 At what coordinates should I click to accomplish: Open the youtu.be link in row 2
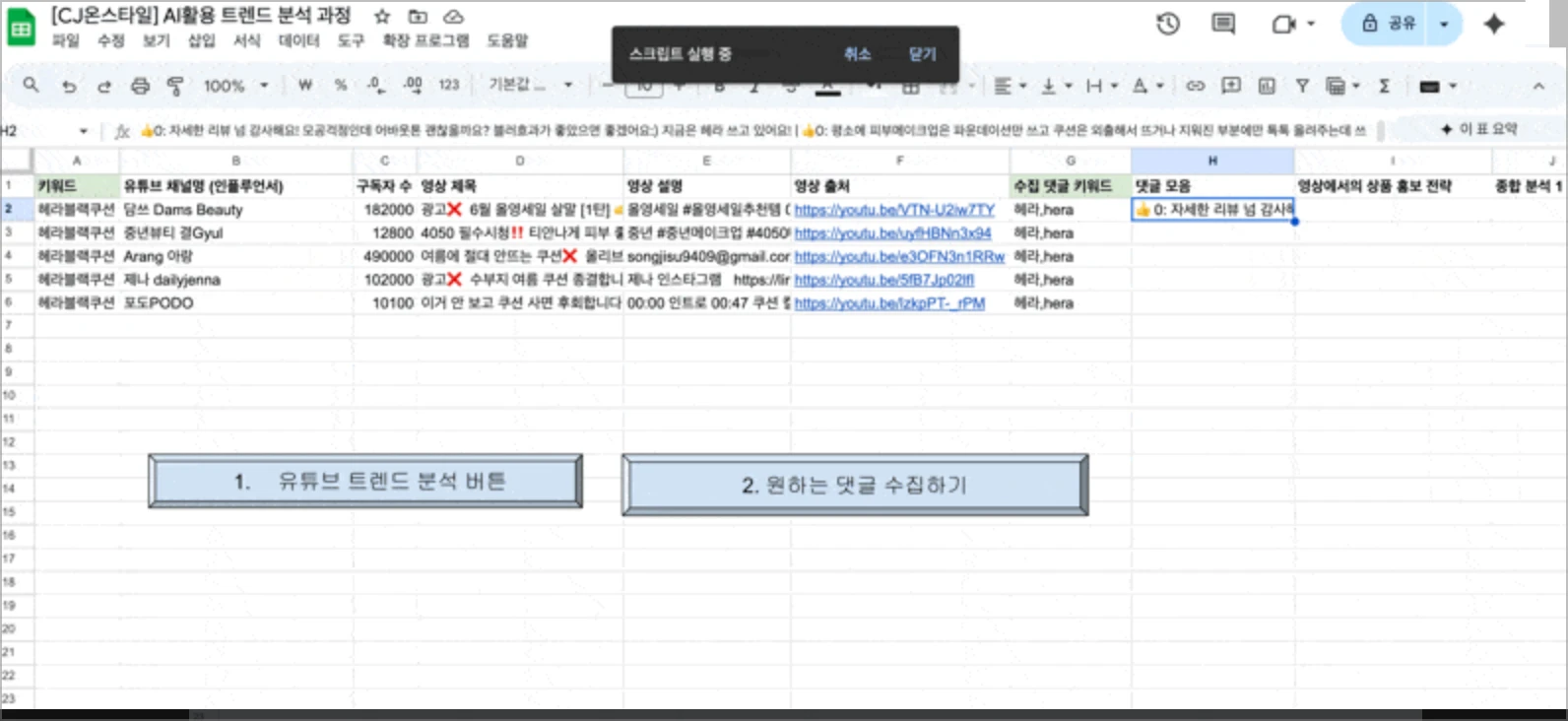coord(893,210)
